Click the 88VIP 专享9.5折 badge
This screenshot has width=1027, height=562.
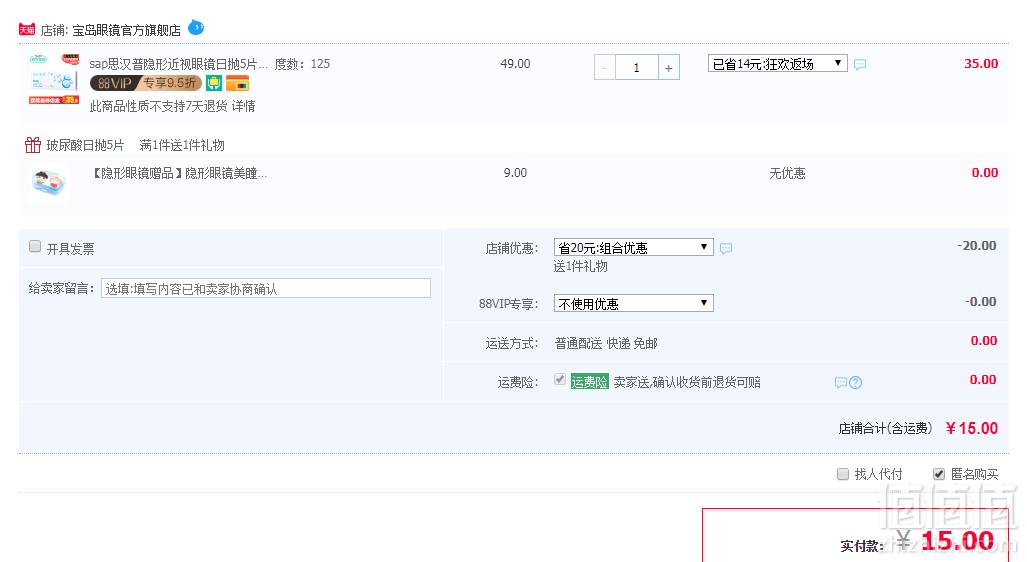(x=145, y=83)
